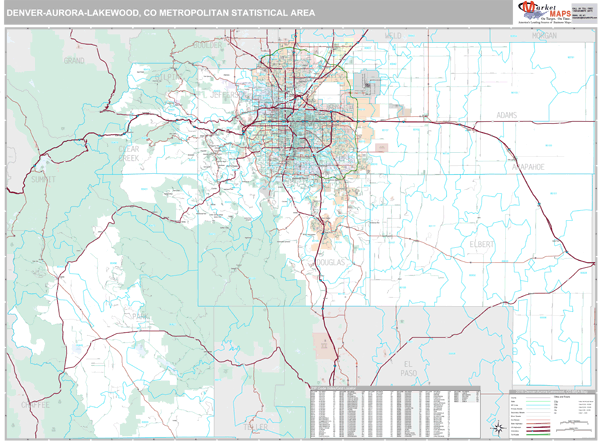Click the Market Maps logo
600x441 pixels.
point(544,12)
